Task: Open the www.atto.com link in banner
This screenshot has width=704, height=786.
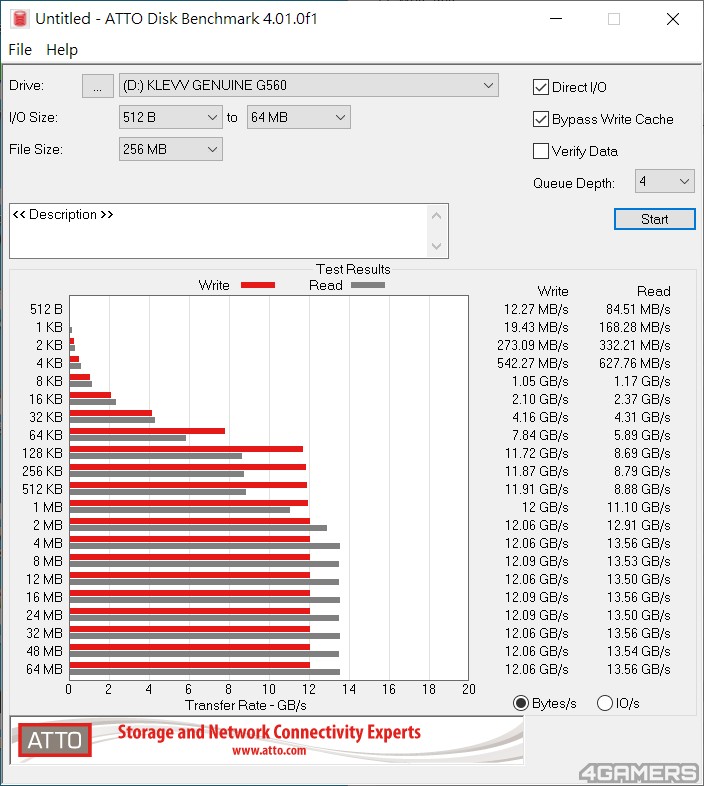Action: (x=269, y=750)
